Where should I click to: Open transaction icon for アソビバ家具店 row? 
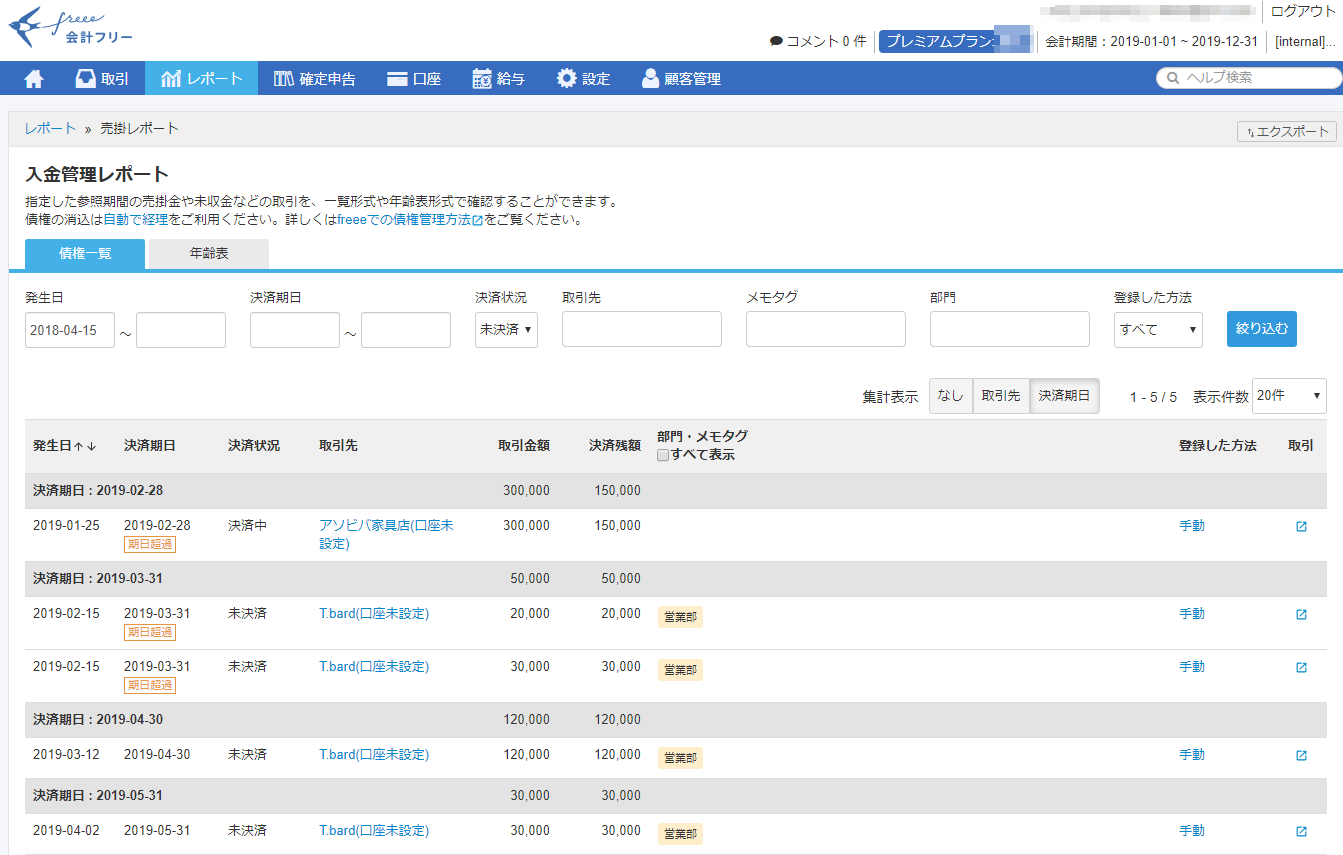coord(1301,526)
